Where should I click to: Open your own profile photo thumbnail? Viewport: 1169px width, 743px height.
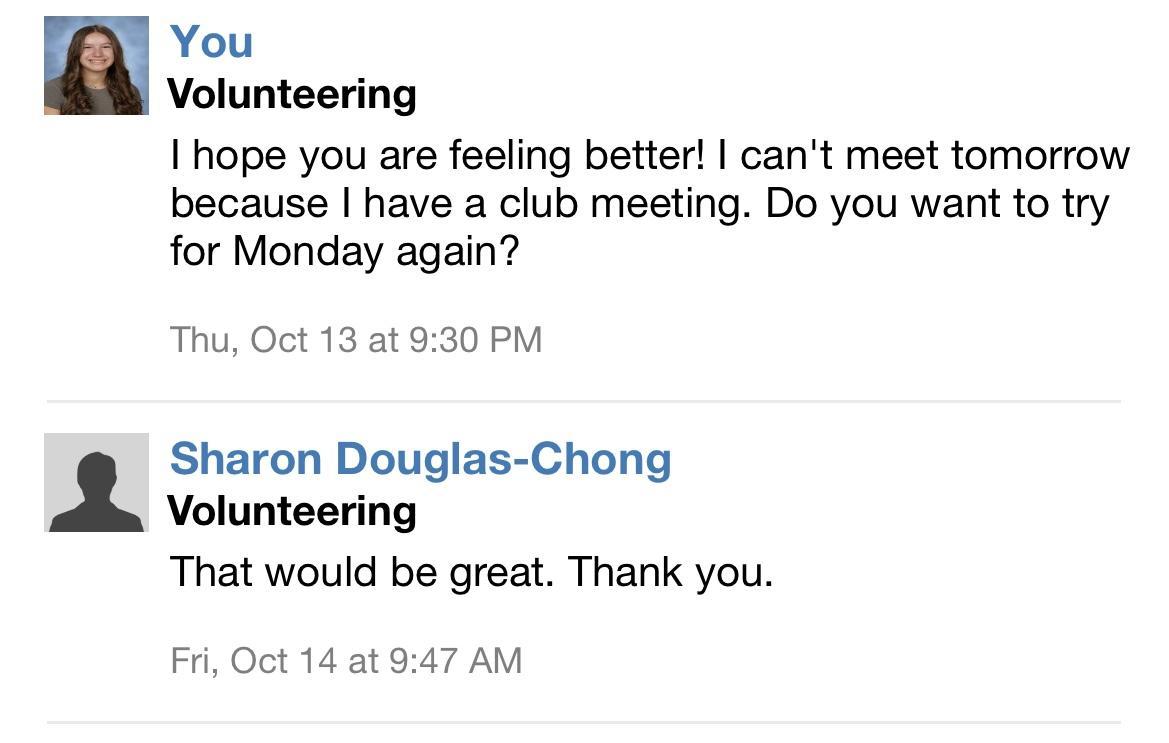click(x=96, y=66)
